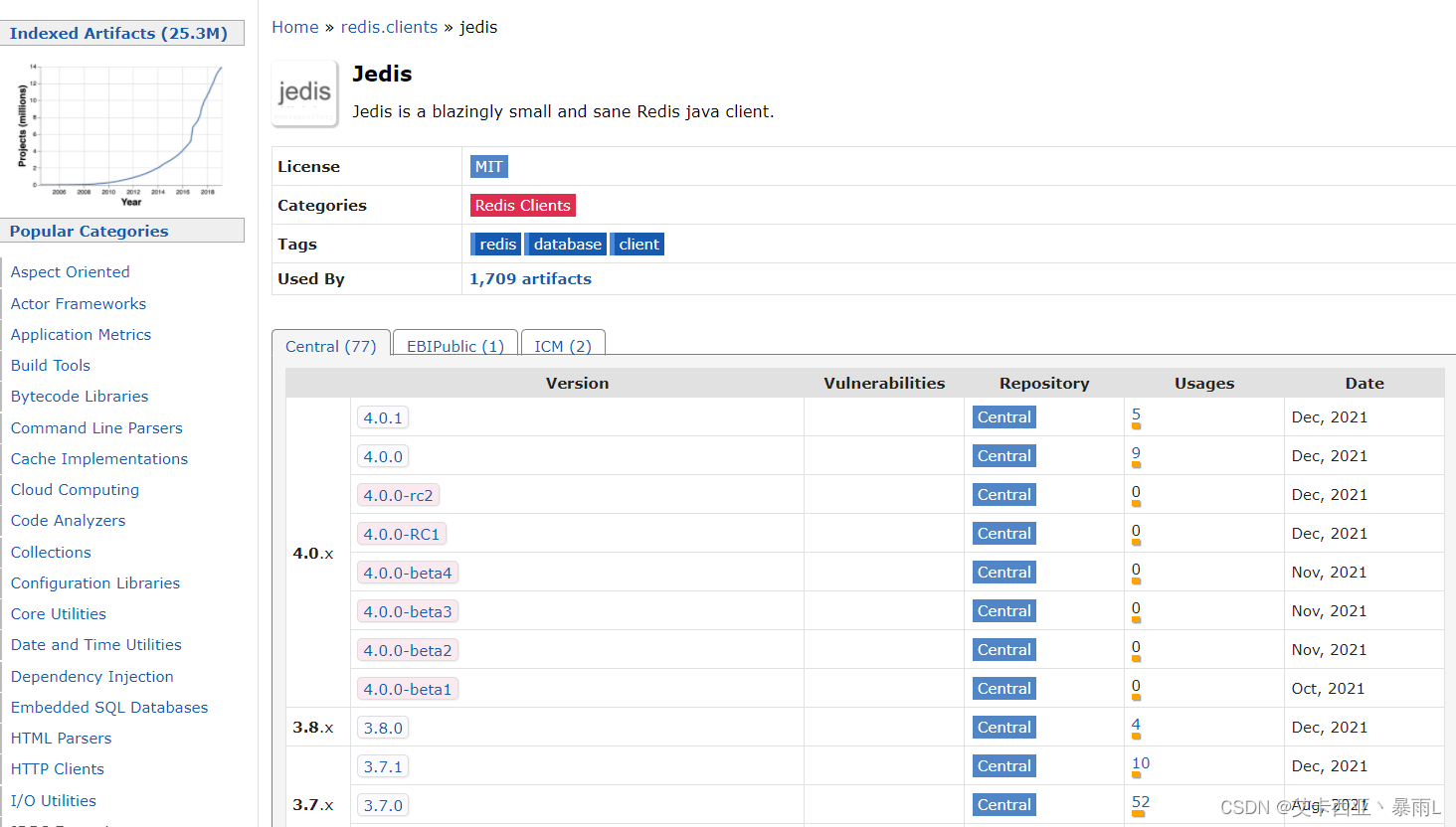The height and width of the screenshot is (827, 1456).
Task: Click Central repository badge for 4.0.0-beta1
Action: pyautogui.click(x=1004, y=689)
